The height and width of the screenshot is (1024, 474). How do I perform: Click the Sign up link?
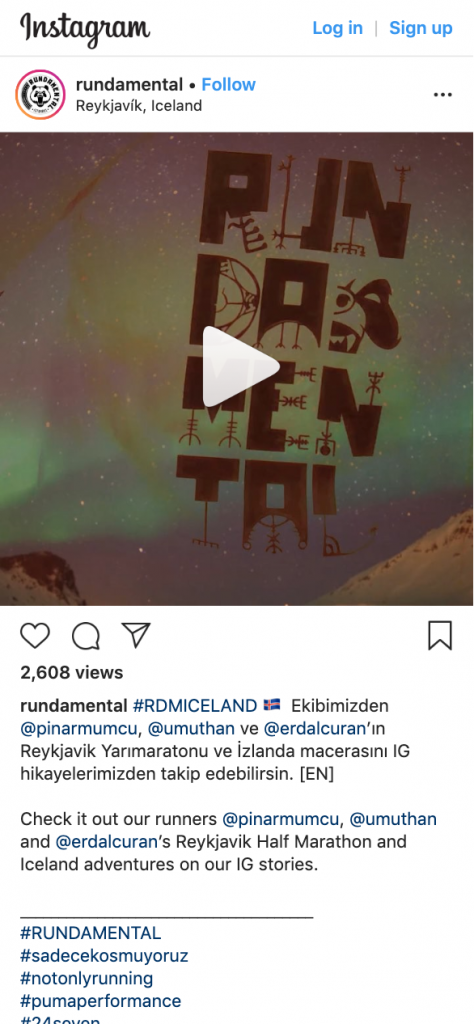pyautogui.click(x=420, y=28)
